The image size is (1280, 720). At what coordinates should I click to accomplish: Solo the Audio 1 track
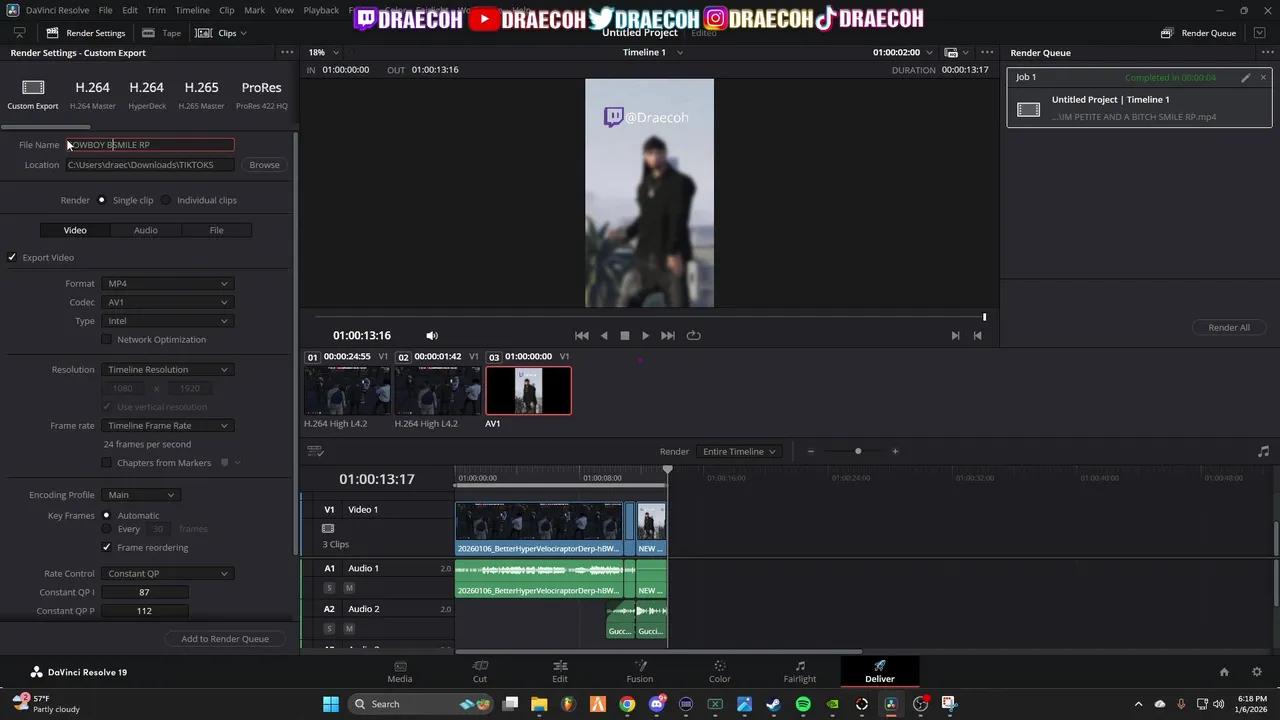click(329, 588)
